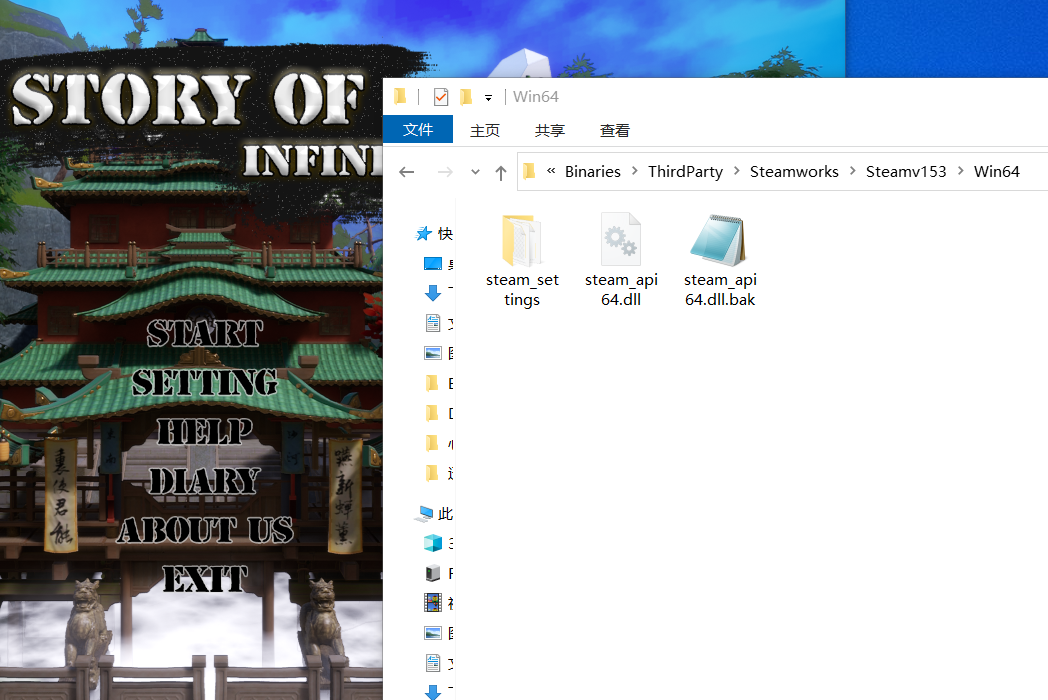Go up one folder with up arrow

501,172
